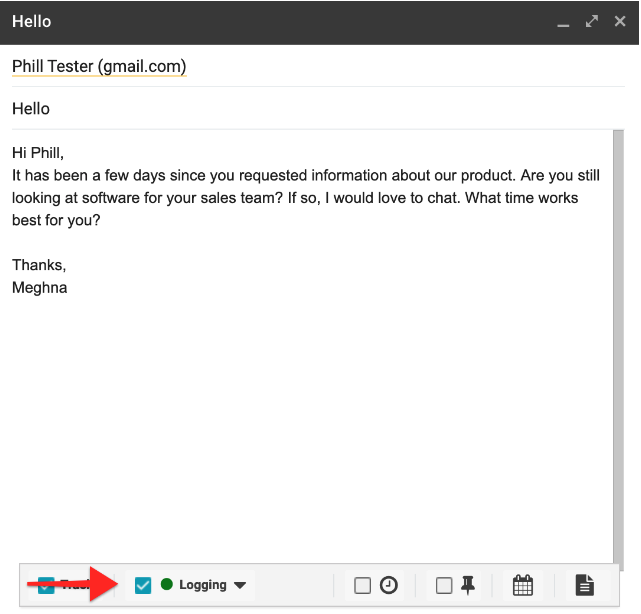Click in the email body text
Screen dimensions: 641x614
[312, 347]
